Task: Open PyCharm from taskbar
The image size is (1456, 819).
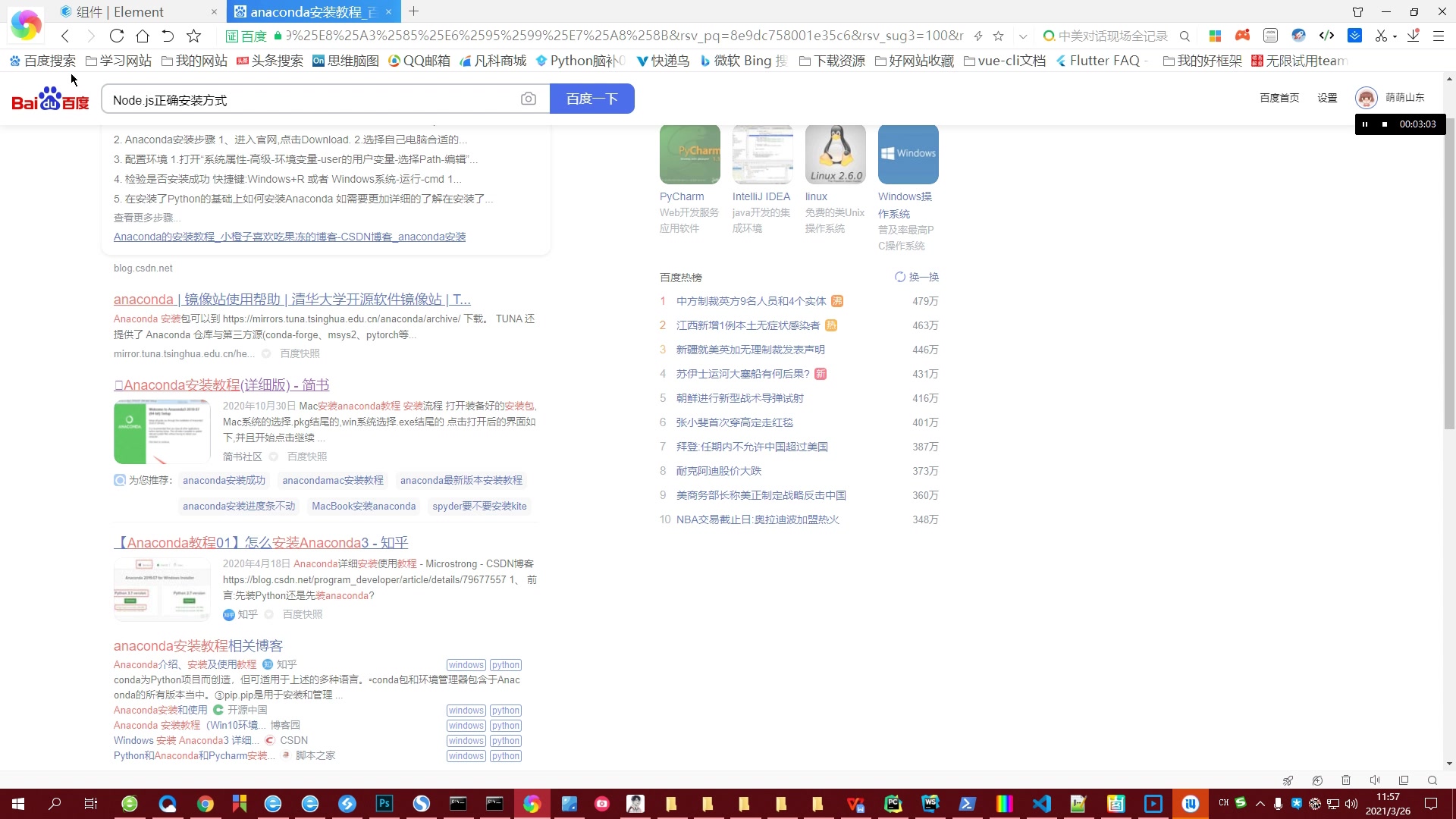Action: [893, 804]
